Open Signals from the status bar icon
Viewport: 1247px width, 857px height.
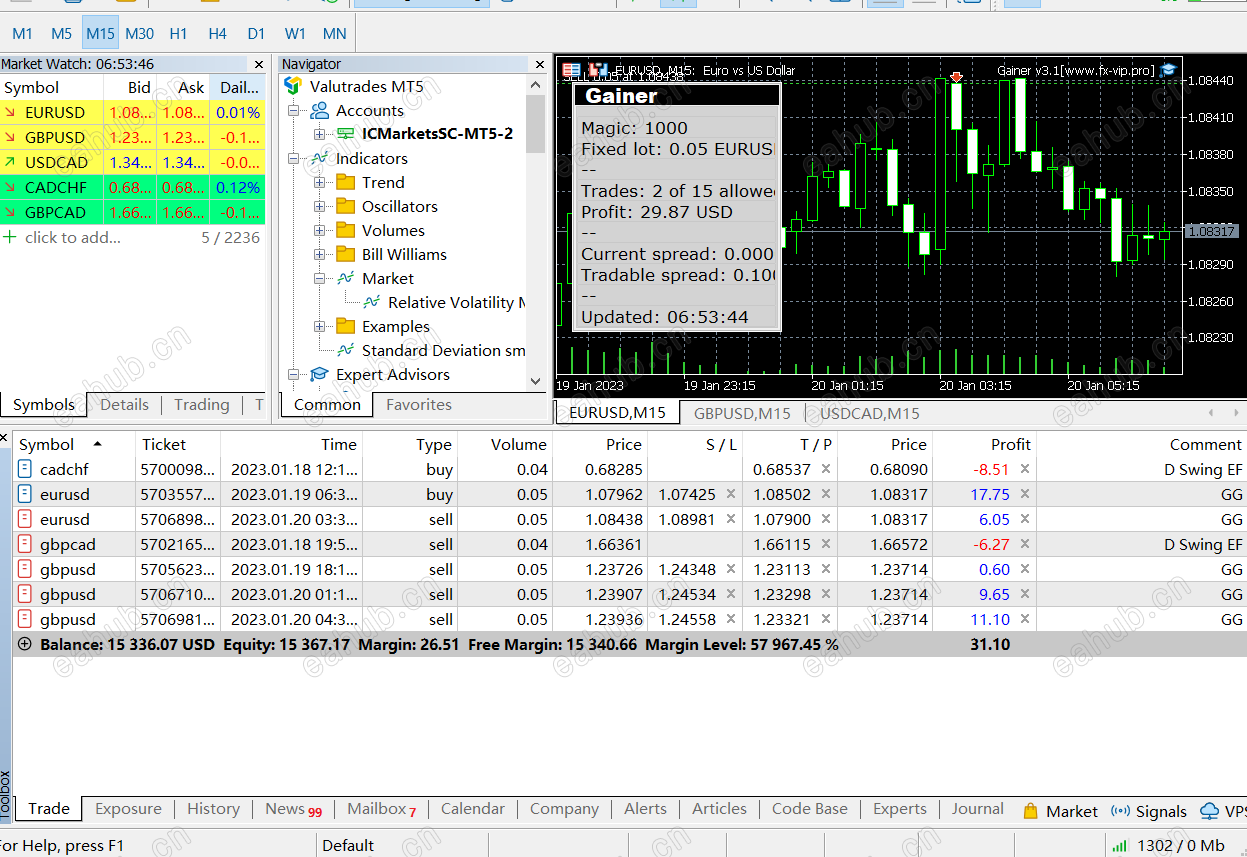tap(1119, 811)
